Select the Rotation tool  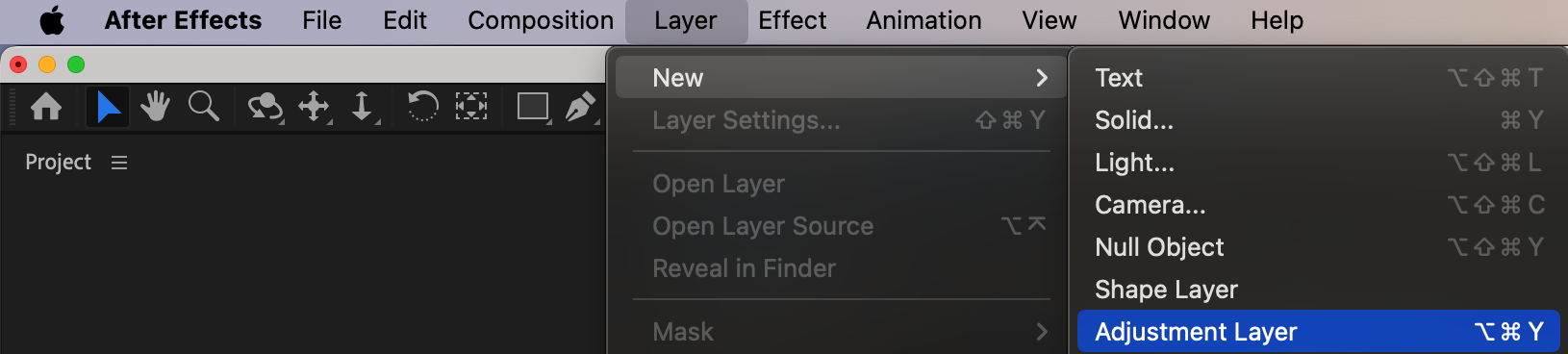(422, 106)
